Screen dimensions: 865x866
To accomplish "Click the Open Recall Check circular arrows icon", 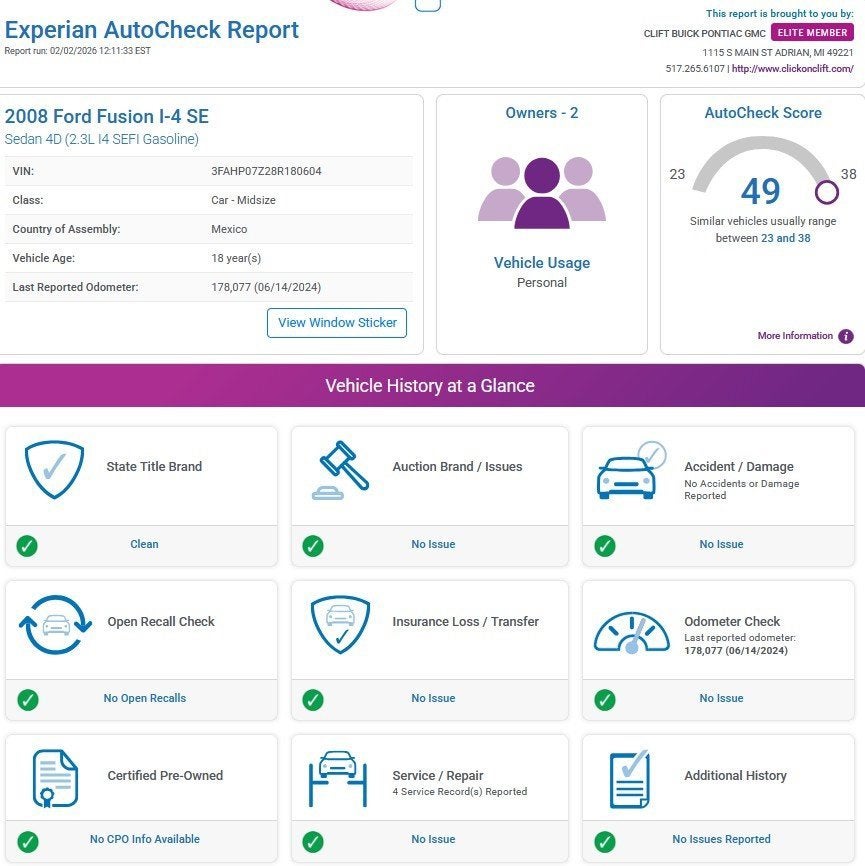I will [54, 624].
